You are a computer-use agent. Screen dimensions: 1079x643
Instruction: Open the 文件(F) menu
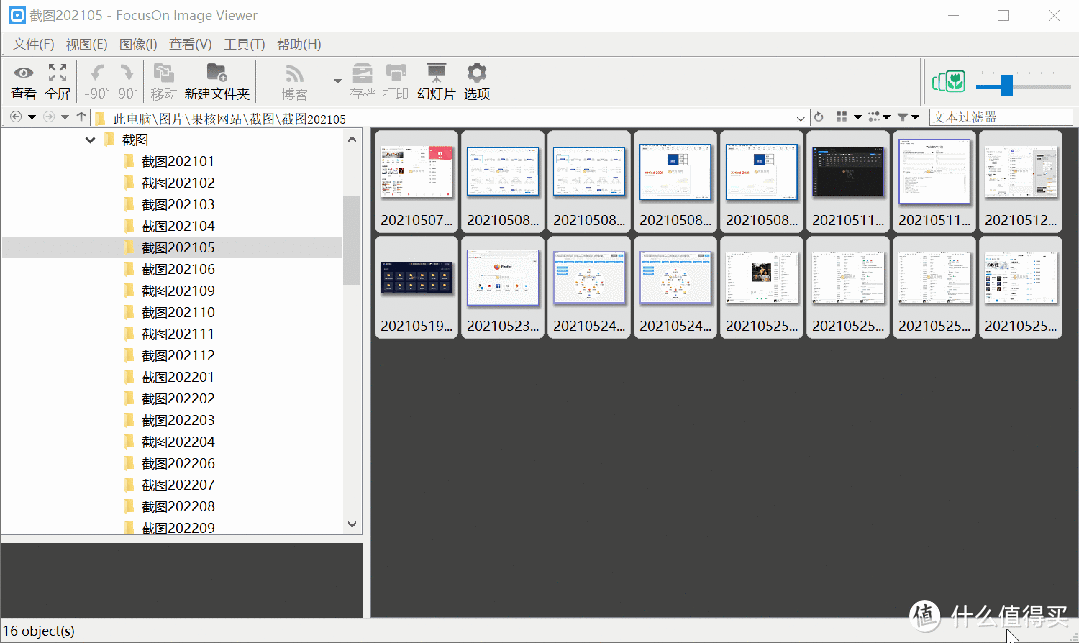click(x=34, y=44)
